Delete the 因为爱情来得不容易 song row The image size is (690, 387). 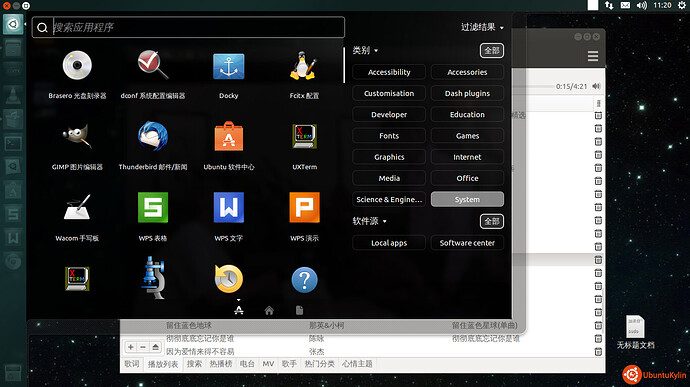coord(598,351)
